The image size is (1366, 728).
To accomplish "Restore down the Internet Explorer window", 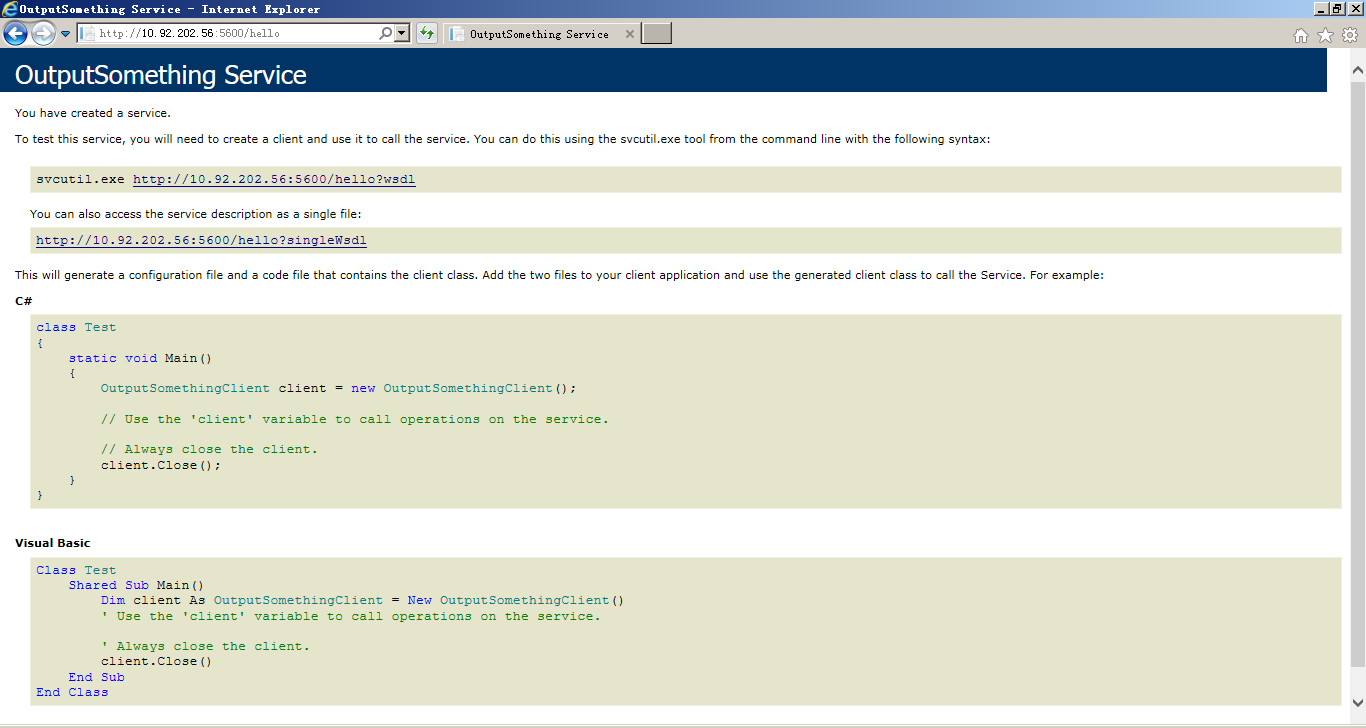I will 1337,9.
